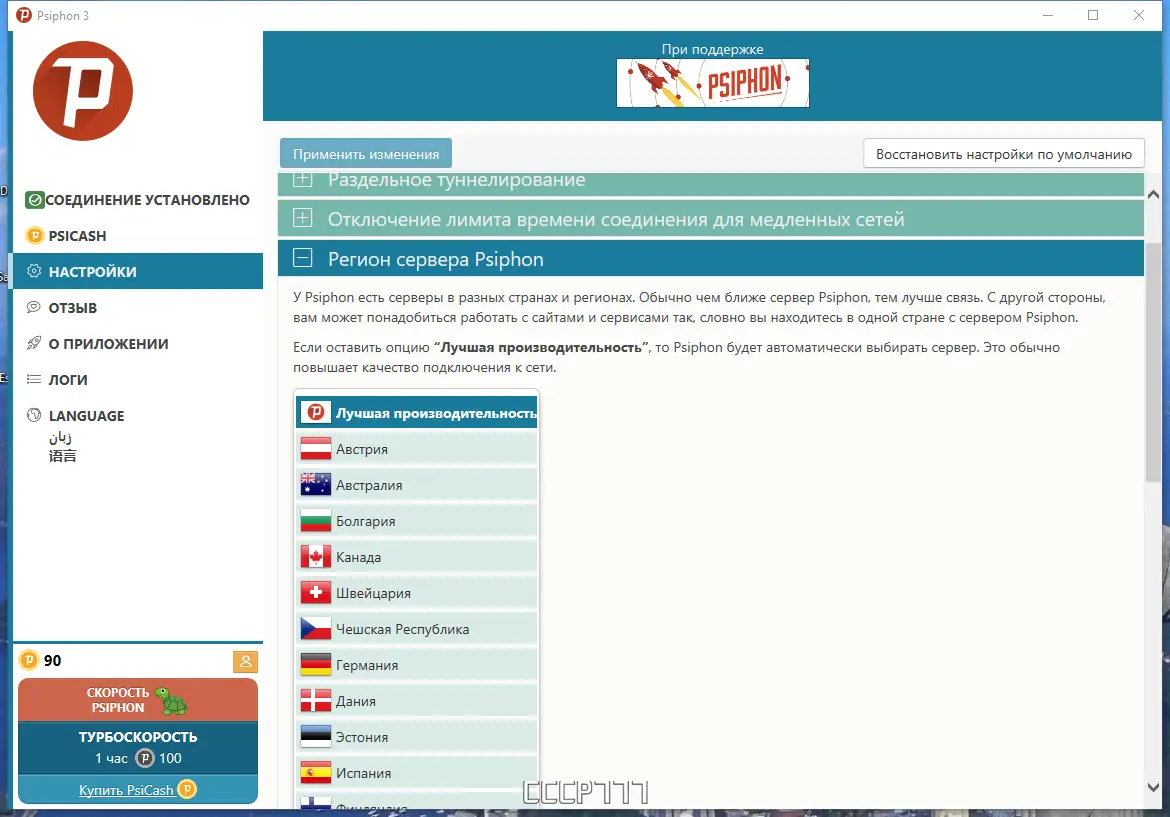Click the Psiphon 3 title bar icon
This screenshot has height=817, width=1170.
(x=24, y=15)
